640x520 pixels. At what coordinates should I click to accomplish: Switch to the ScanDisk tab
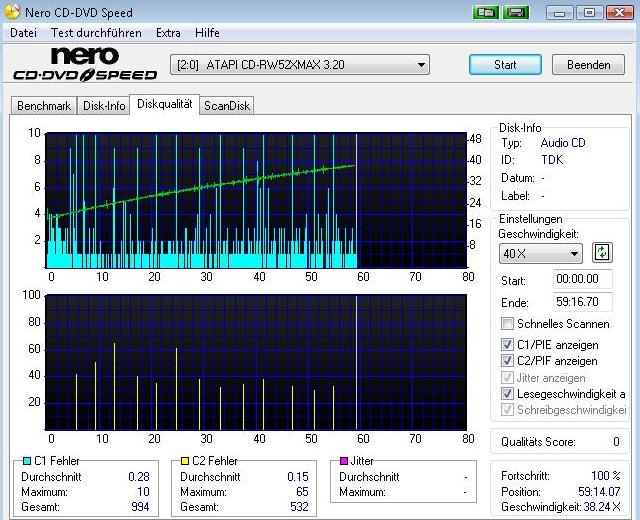click(227, 105)
